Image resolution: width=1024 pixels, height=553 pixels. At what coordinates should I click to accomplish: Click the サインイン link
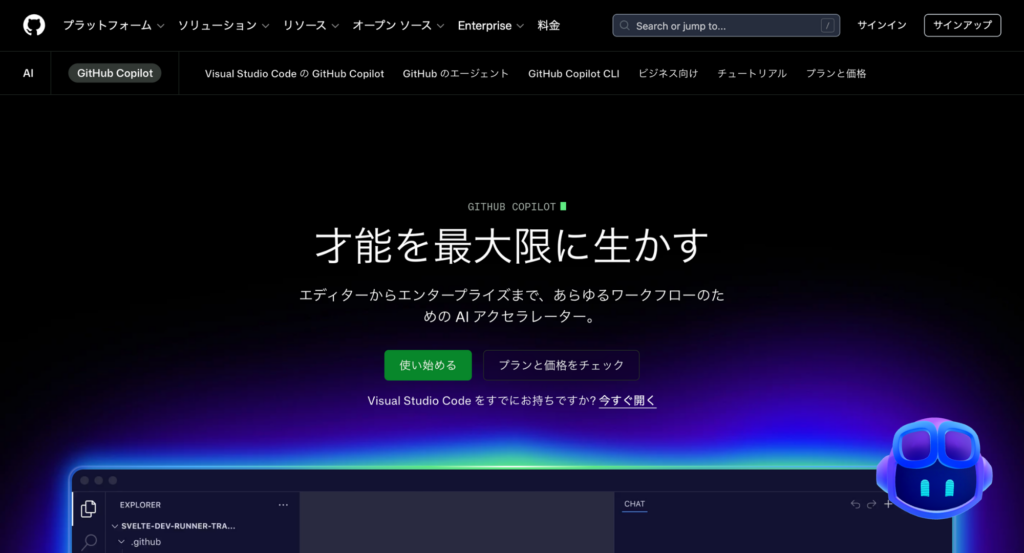(x=882, y=25)
